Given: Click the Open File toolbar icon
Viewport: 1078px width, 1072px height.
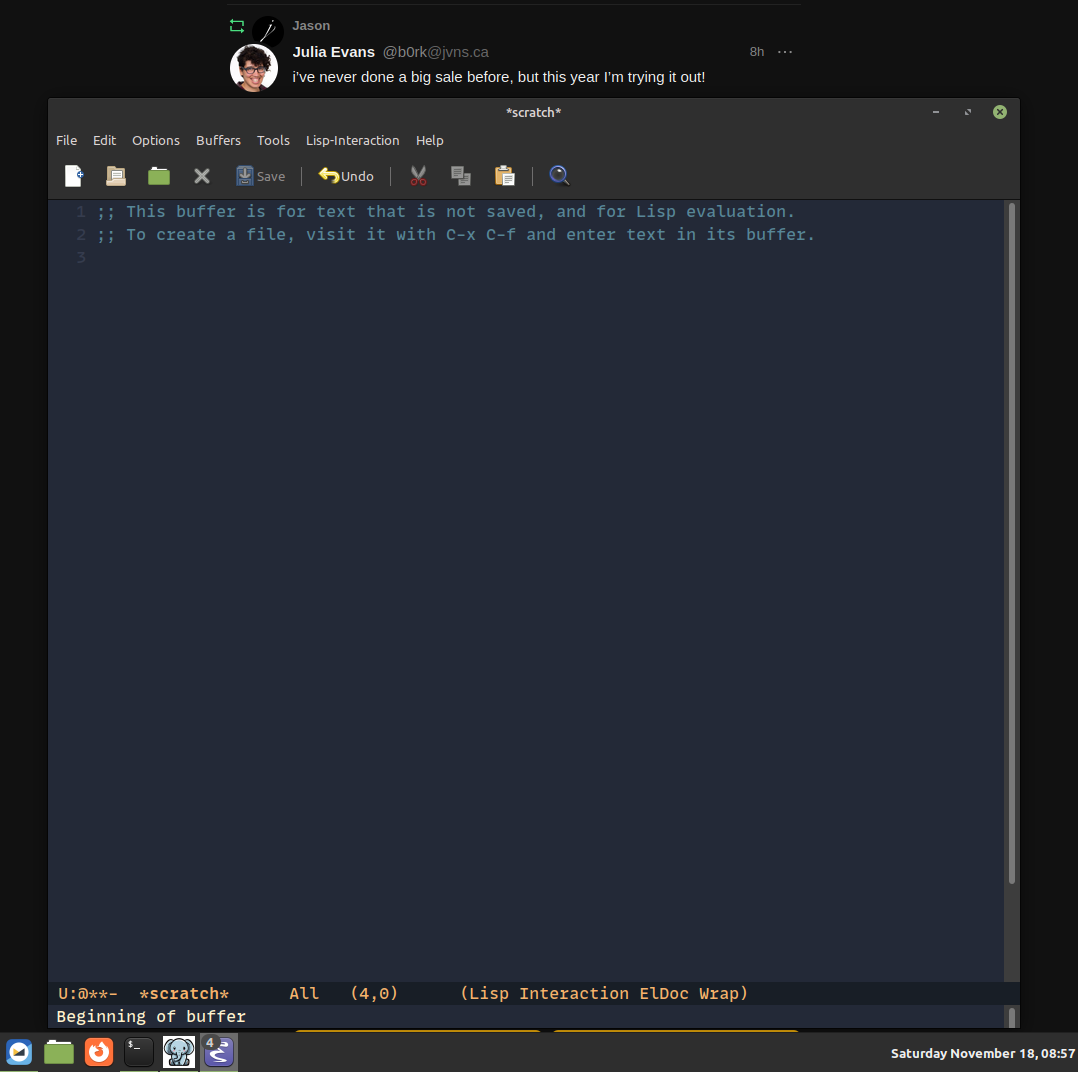Looking at the screenshot, I should point(116,176).
